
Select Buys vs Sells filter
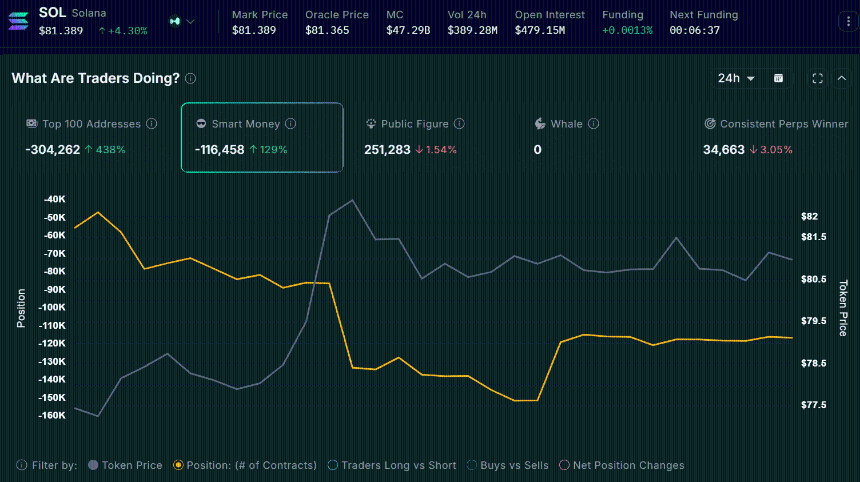(x=507, y=465)
